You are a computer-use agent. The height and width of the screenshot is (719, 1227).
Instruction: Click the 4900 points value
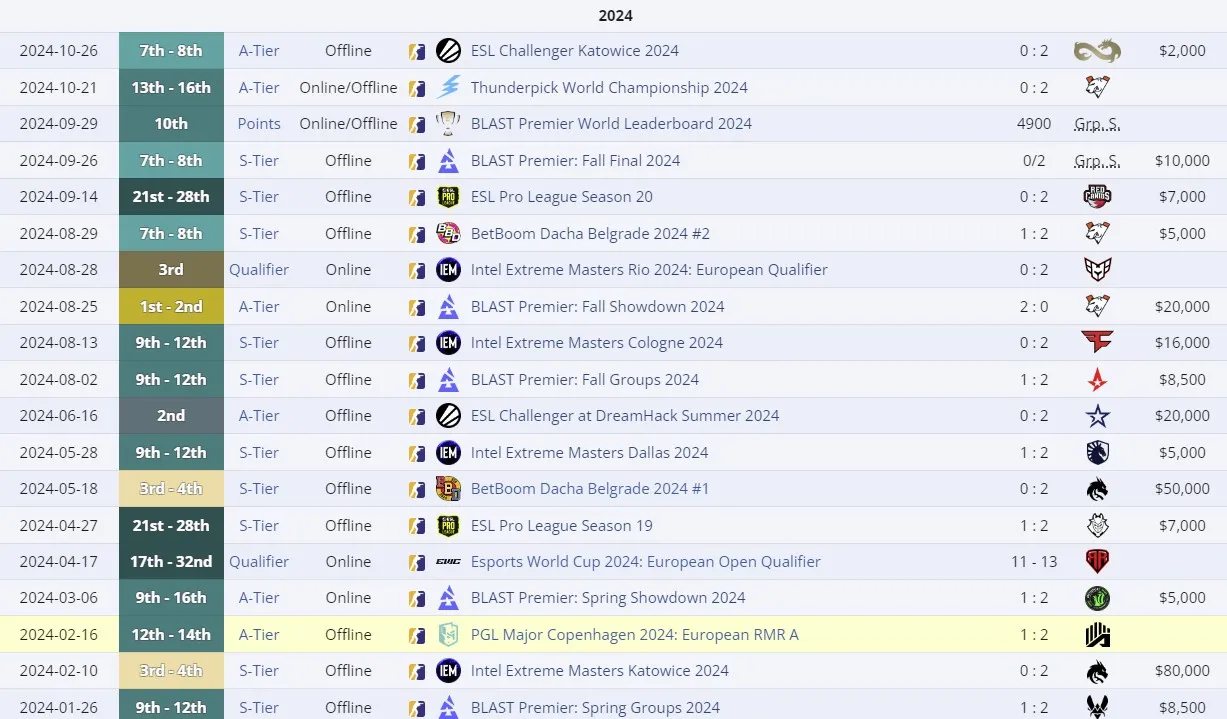(1034, 124)
